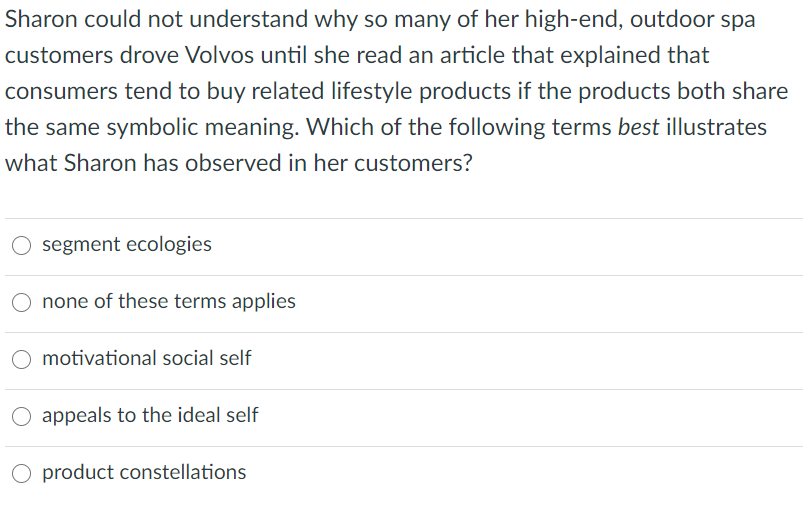Click the phrase 'symbolic meaning' in the question
The height and width of the screenshot is (508, 803).
point(203,127)
